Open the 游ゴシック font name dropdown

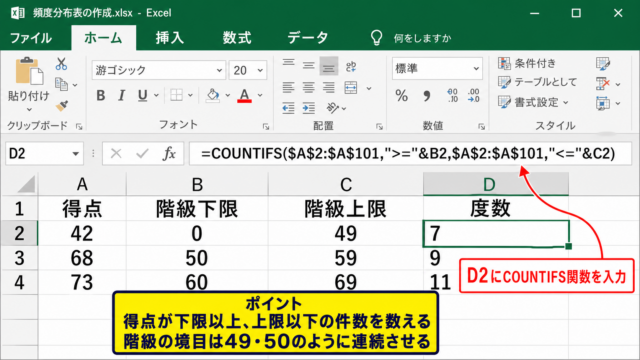219,70
